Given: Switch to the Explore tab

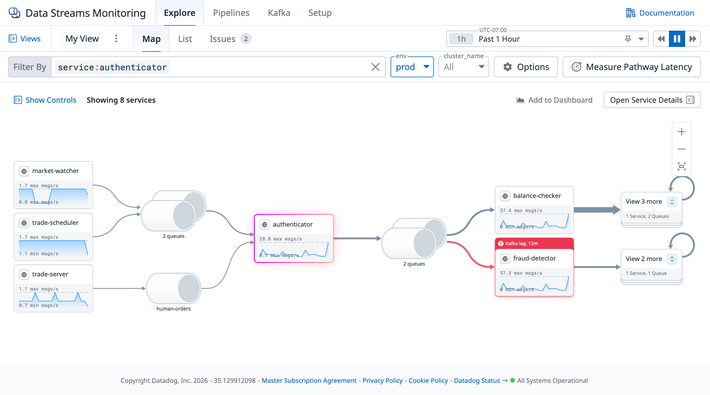Looking at the screenshot, I should 179,13.
